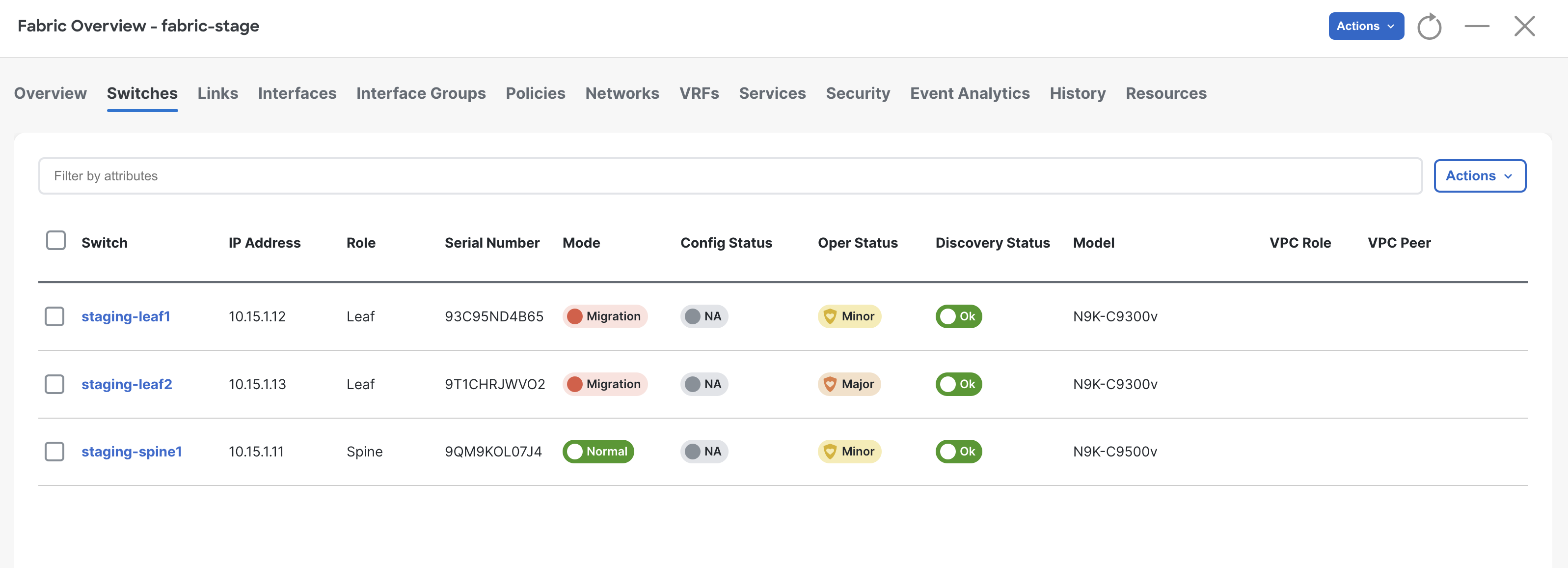Click serial number 93C95ND4B65
This screenshot has width=1568, height=568.
coord(494,316)
